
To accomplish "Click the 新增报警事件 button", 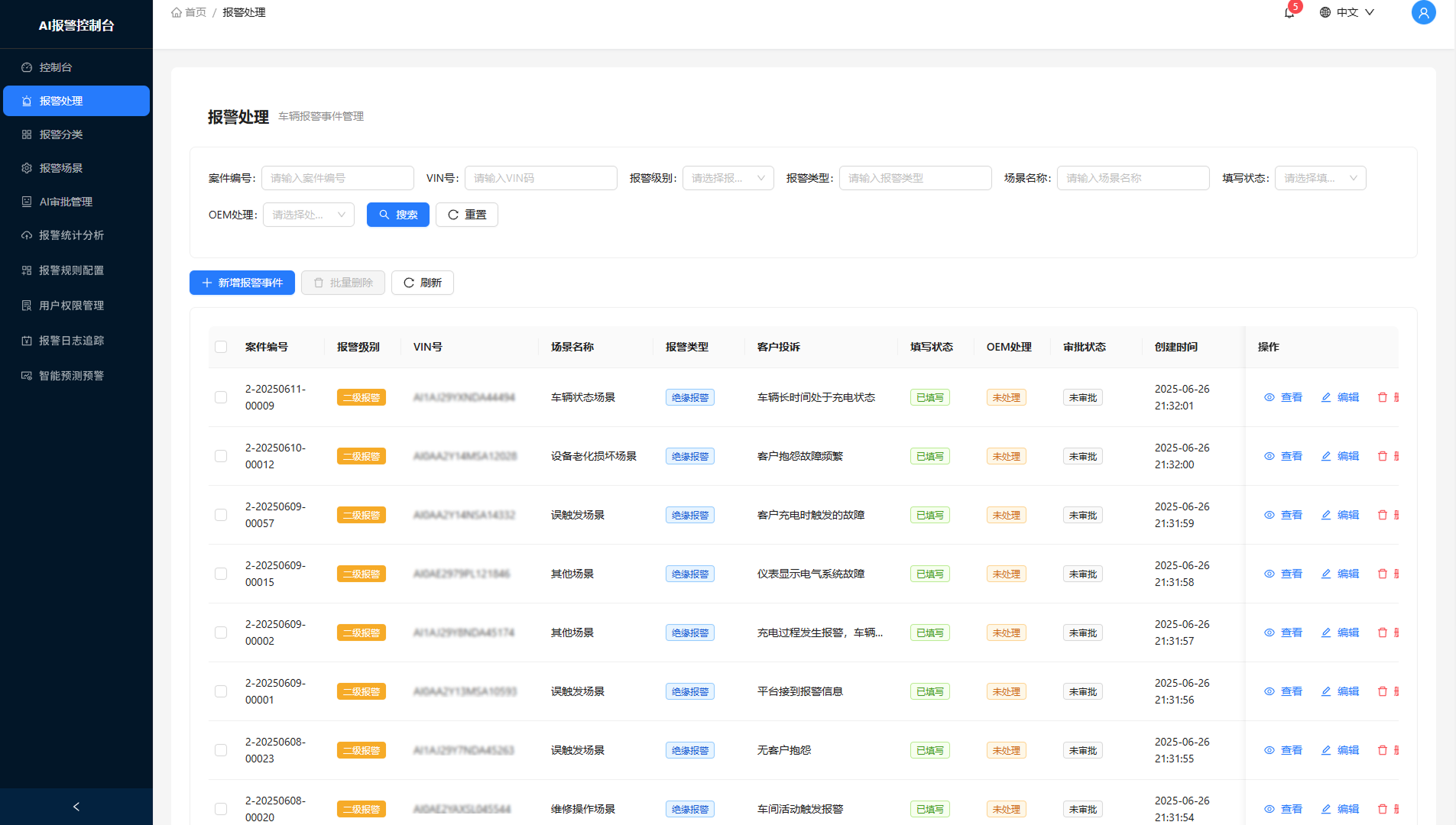I will [242, 283].
